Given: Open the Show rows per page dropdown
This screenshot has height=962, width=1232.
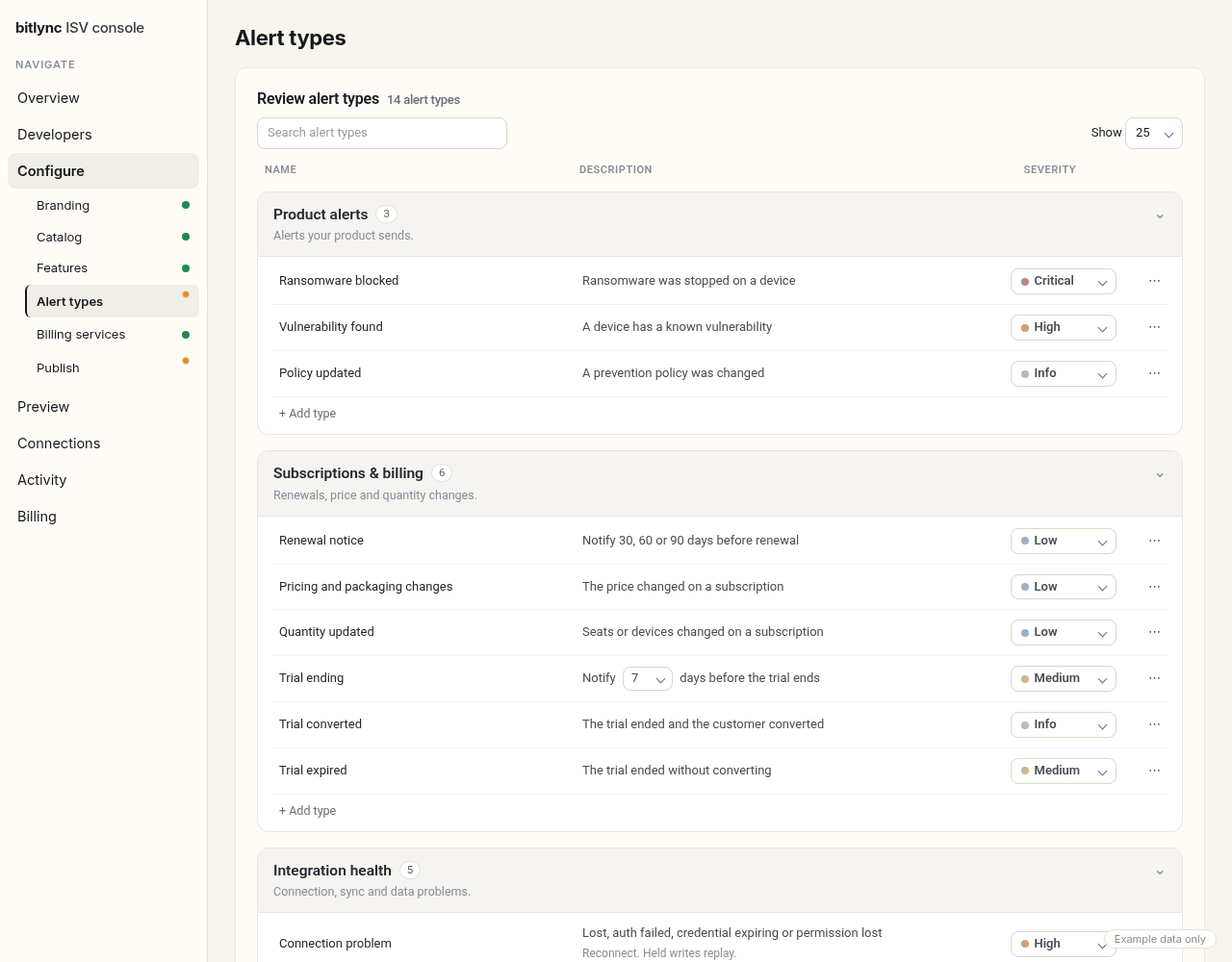Looking at the screenshot, I should pyautogui.click(x=1154, y=133).
